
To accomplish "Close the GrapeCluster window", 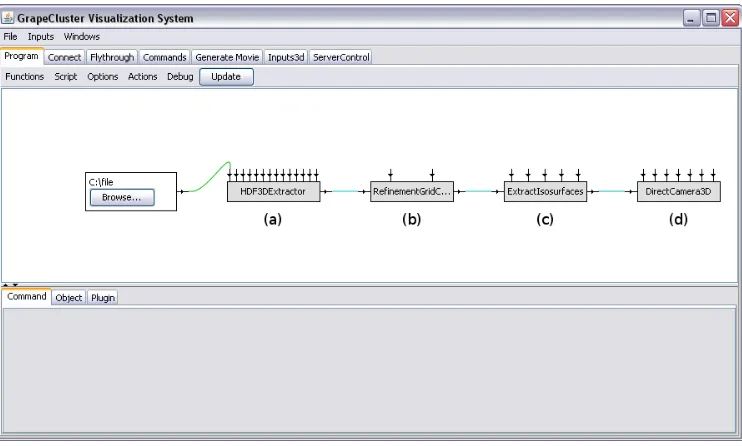I will [x=730, y=18].
